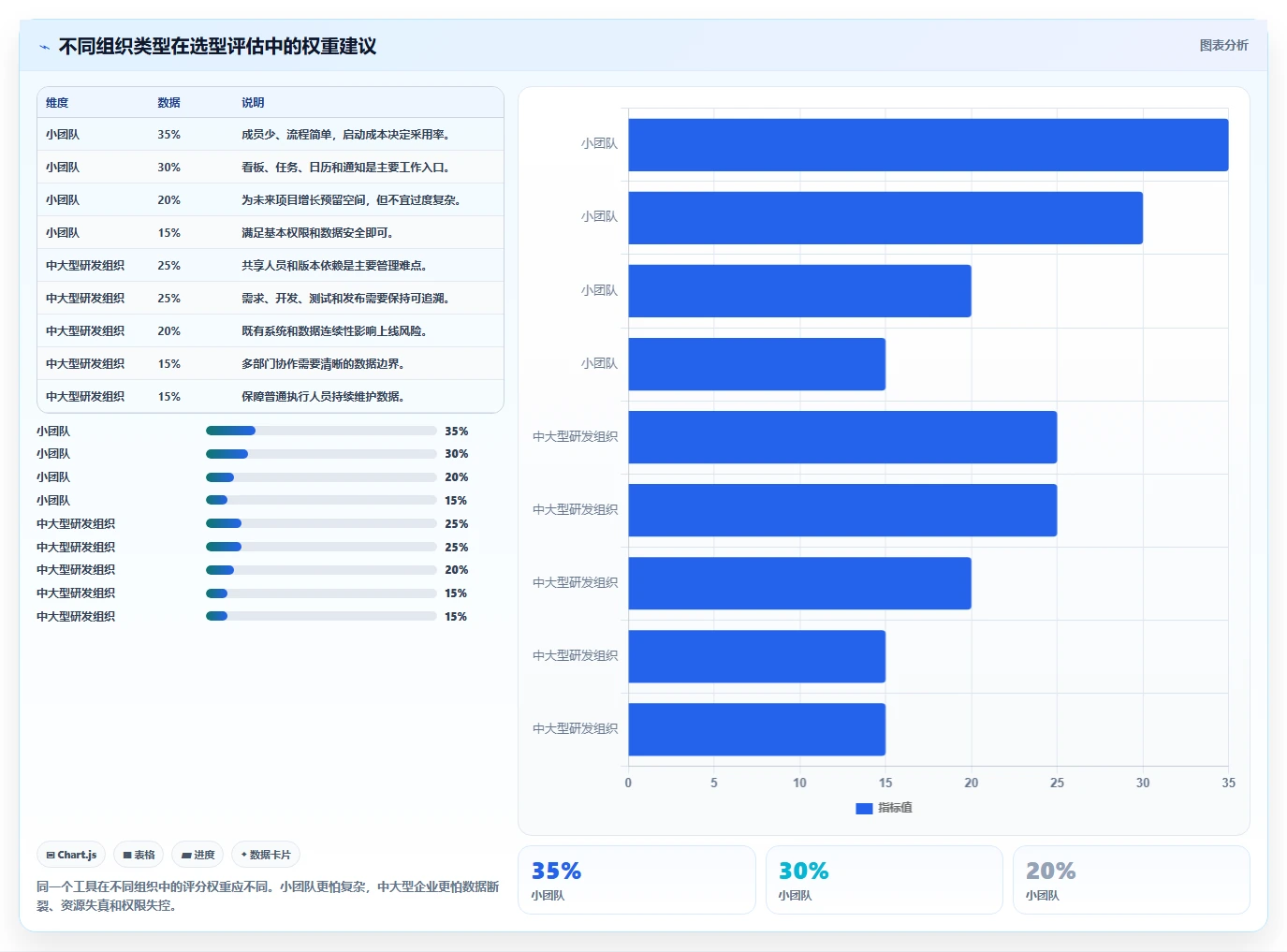Screen dimensions: 1287x952
Task: Click the 35% label in the progress list
Action: (x=457, y=431)
